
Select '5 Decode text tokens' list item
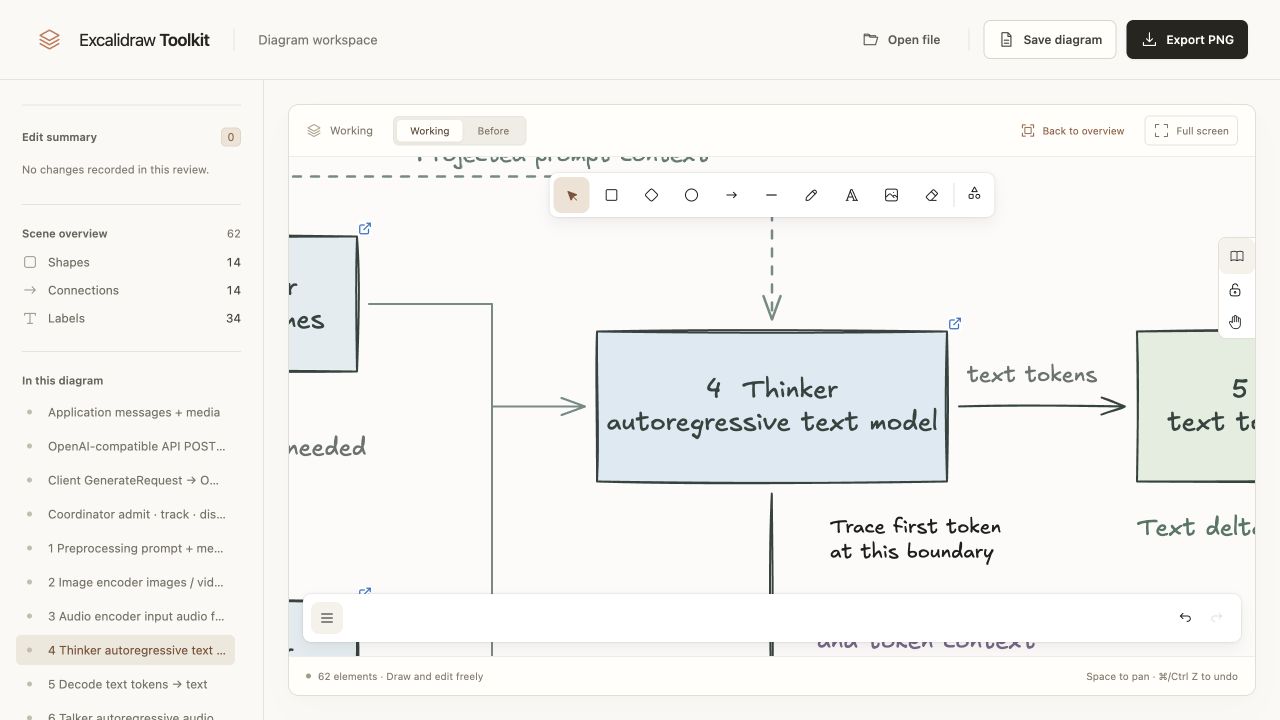(x=128, y=684)
